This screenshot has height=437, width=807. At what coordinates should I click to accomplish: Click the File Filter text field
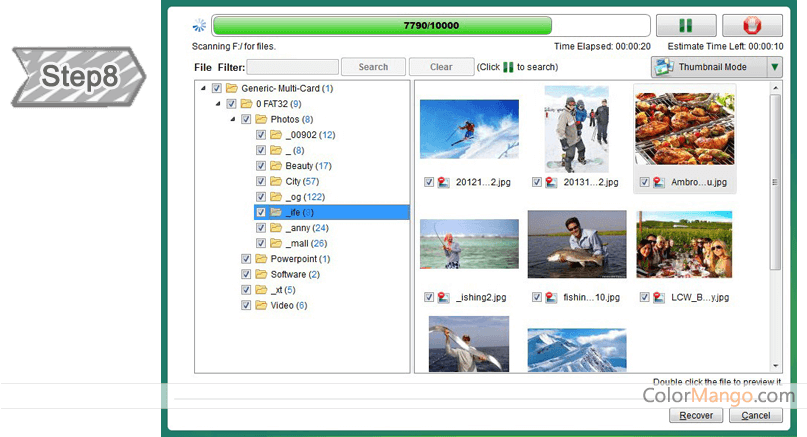pyautogui.click(x=292, y=67)
